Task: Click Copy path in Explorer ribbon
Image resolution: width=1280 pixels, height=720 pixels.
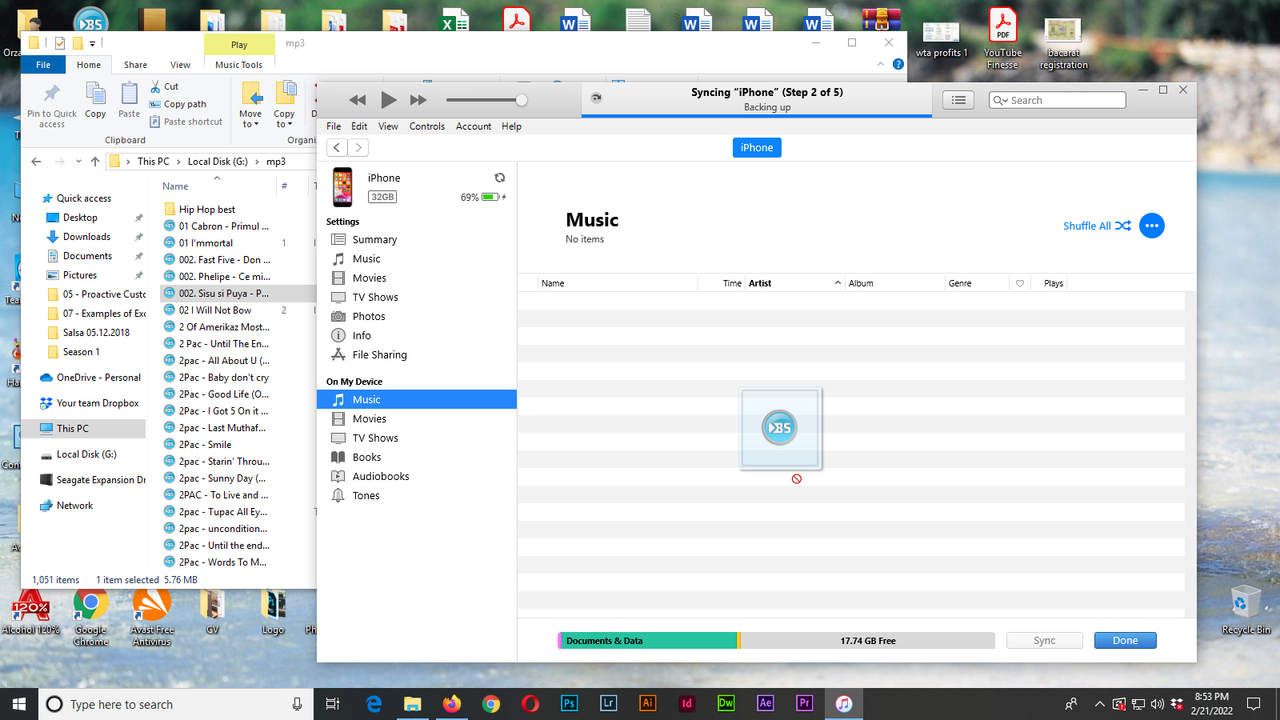Action: click(178, 104)
